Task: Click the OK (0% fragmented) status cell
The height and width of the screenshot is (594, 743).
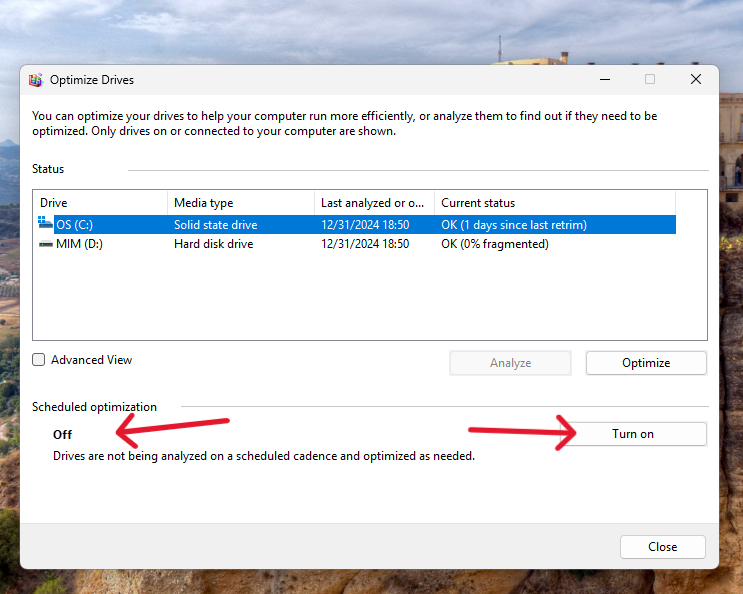Action: [495, 244]
